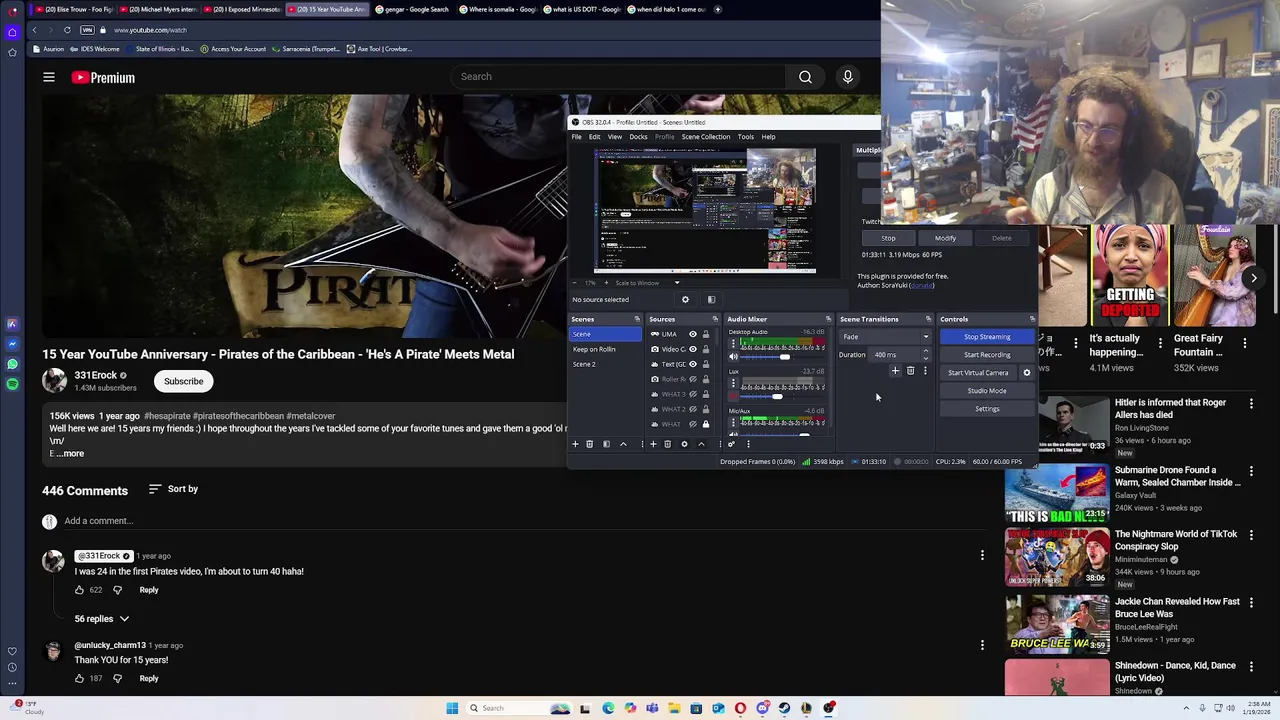Unlock the UMA source lock icon
Screen dimensions: 1280x720
pyautogui.click(x=705, y=334)
